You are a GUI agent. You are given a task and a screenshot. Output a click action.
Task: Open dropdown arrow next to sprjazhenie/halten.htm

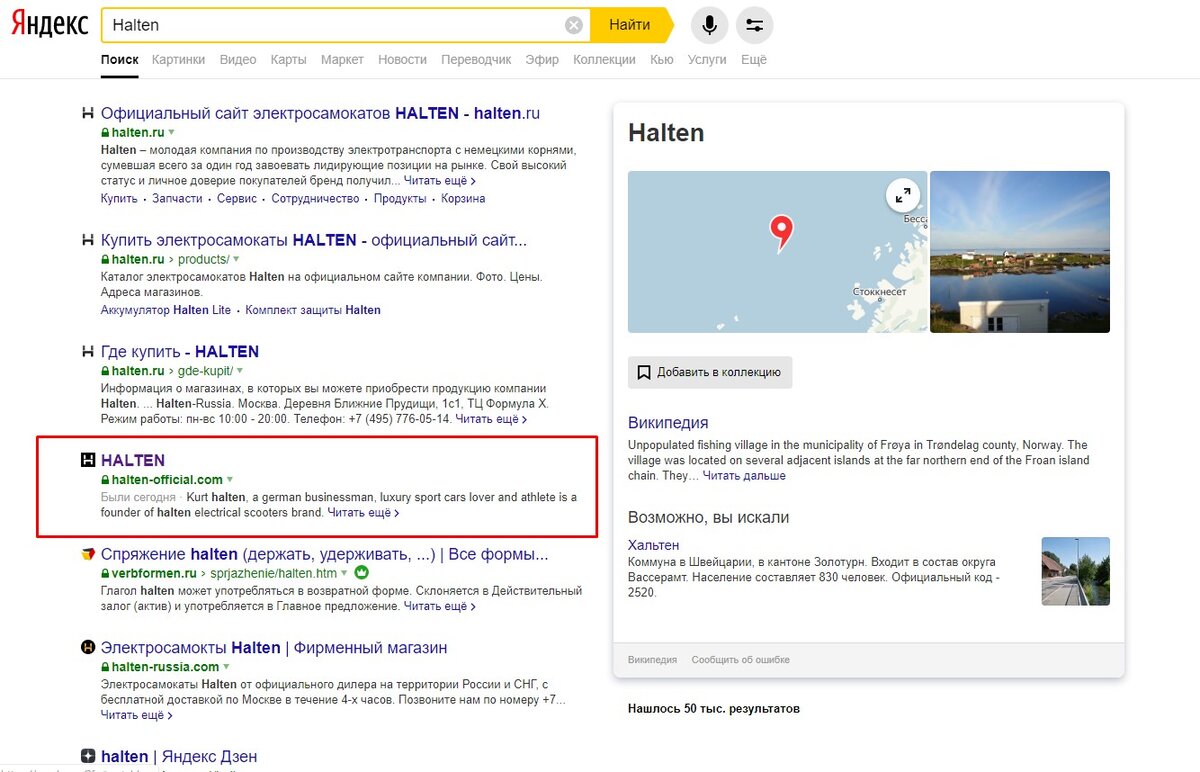(x=345, y=573)
